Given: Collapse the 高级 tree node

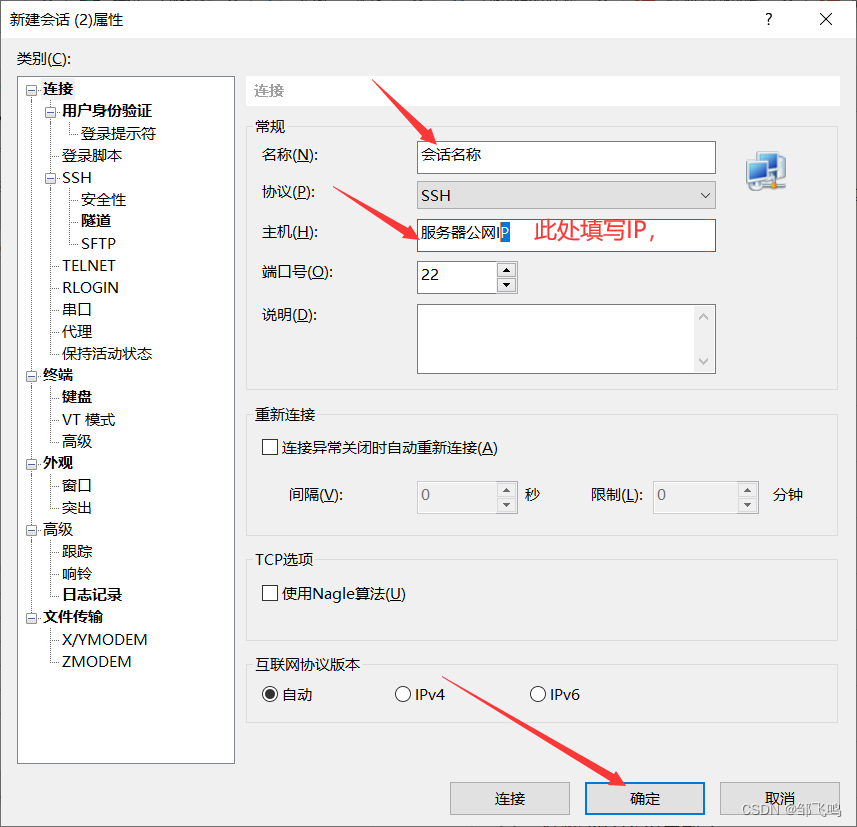Looking at the screenshot, I should click(x=32, y=530).
